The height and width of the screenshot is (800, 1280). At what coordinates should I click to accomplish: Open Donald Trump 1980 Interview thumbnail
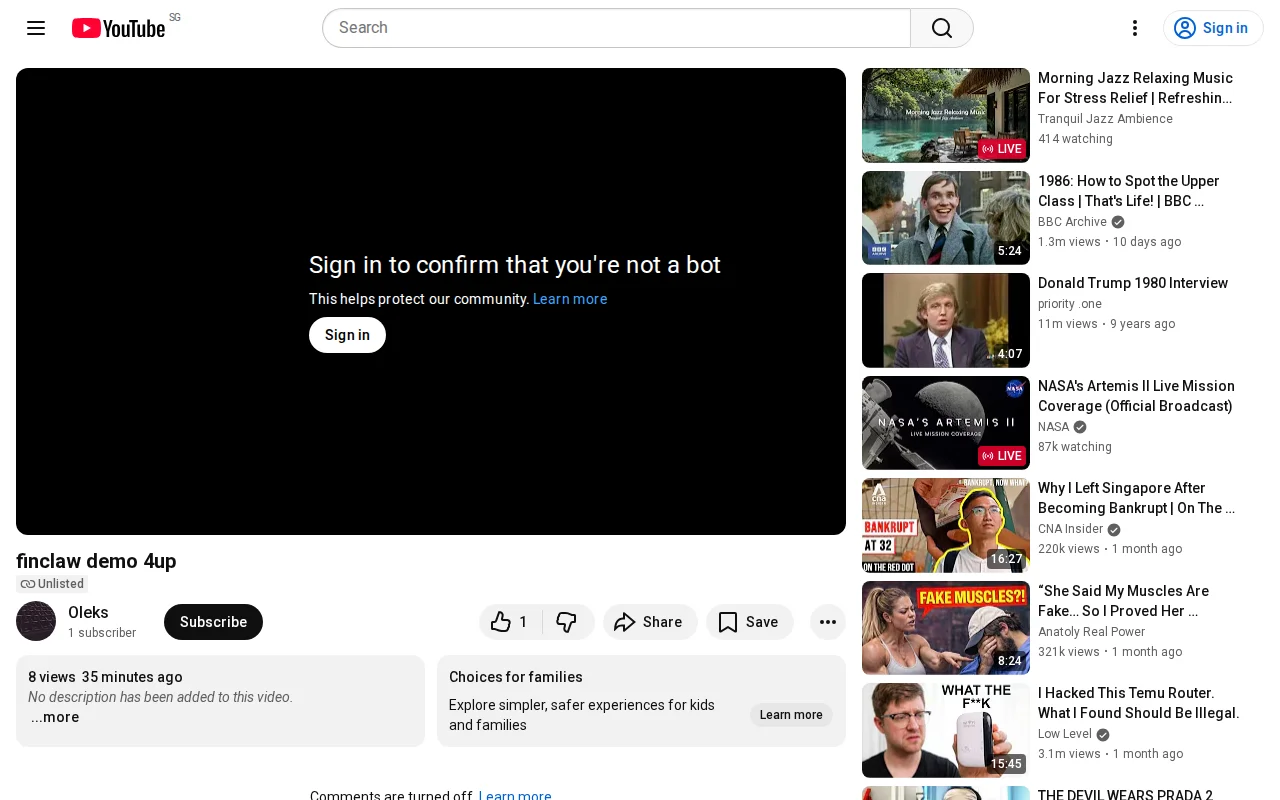pyautogui.click(x=946, y=320)
